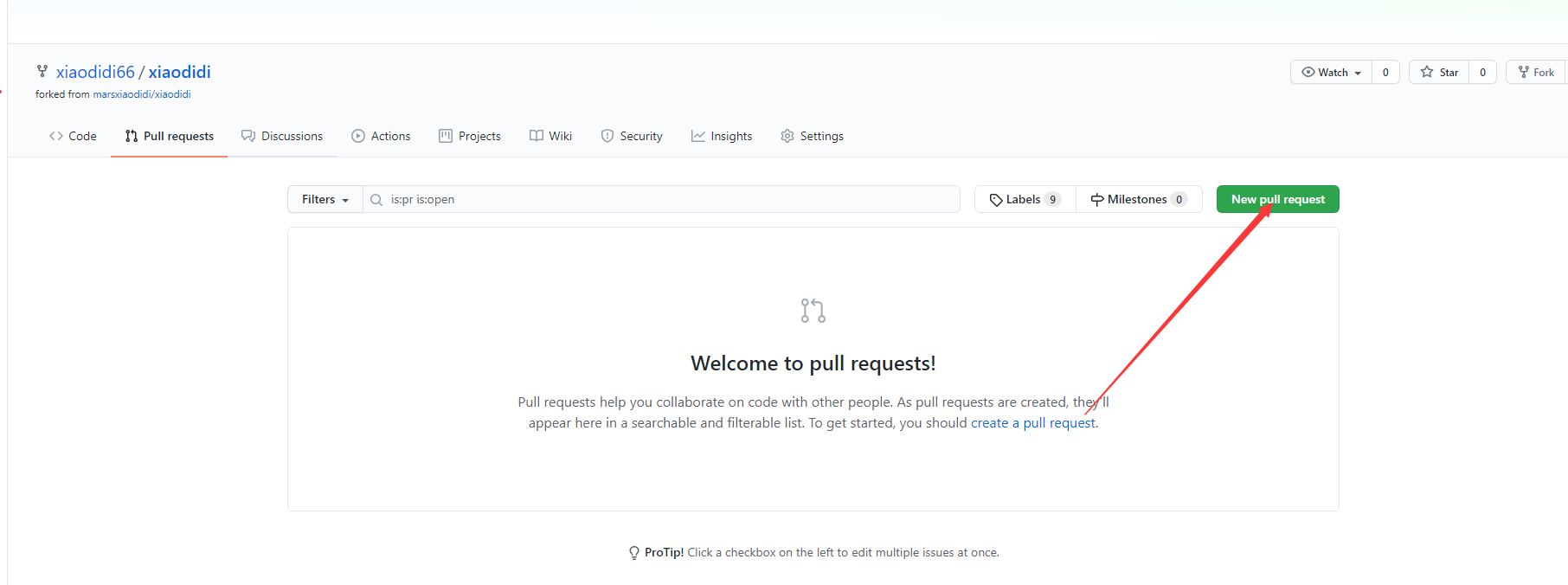This screenshot has width=1568, height=585.
Task: Click the tag icon in the Labels button
Action: 996,200
